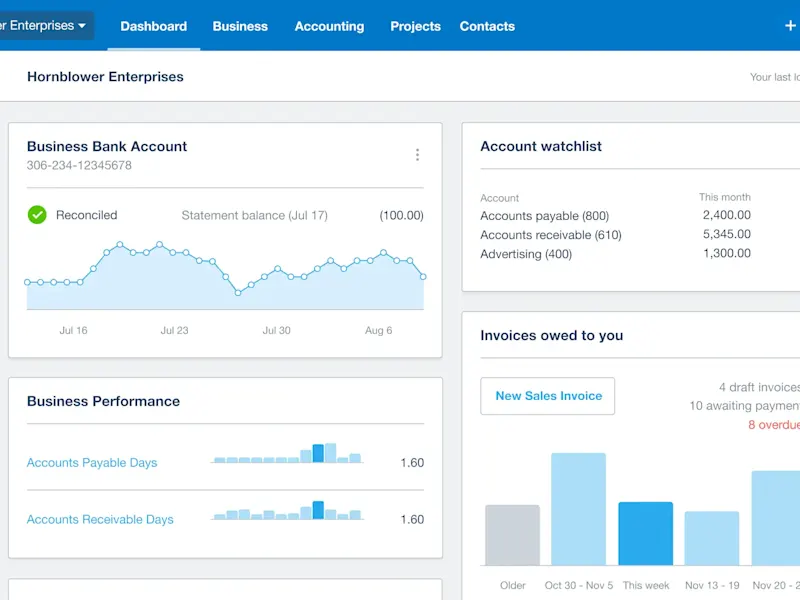The width and height of the screenshot is (800, 600).
Task: Click the 8 overdue invoices link
Action: 774,425
